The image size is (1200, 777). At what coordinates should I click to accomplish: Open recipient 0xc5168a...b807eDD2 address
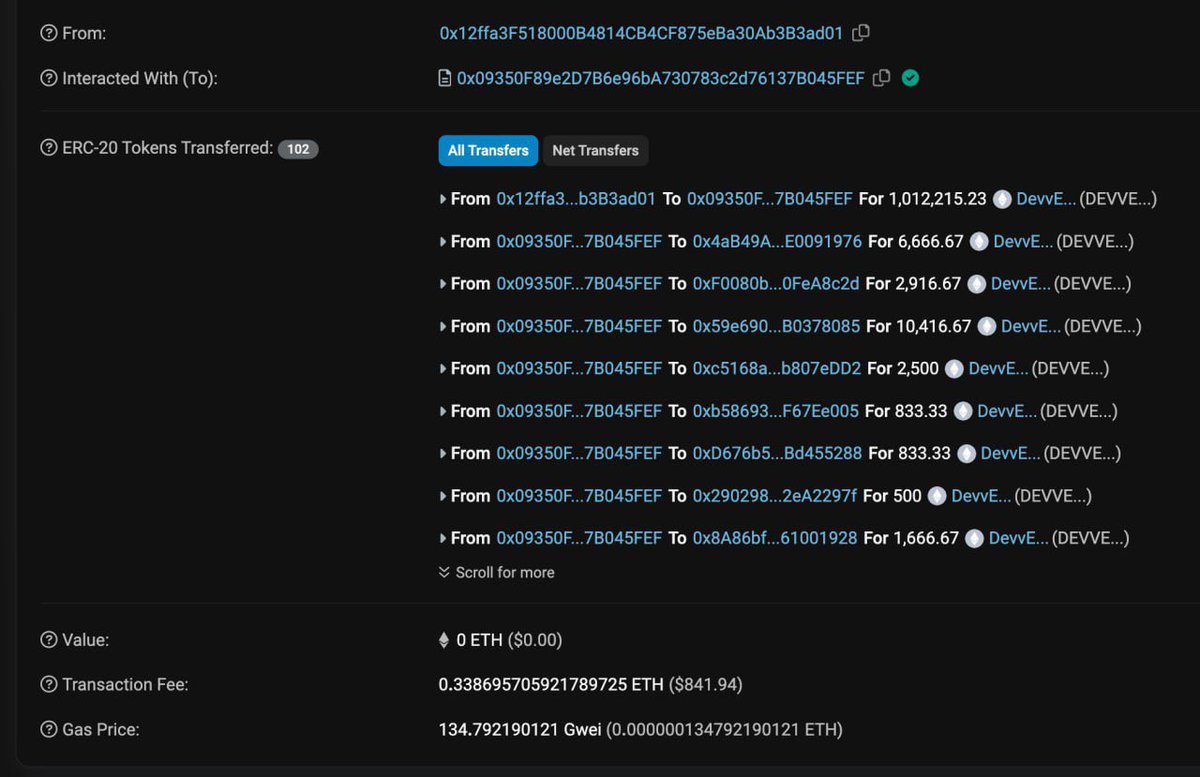point(777,369)
